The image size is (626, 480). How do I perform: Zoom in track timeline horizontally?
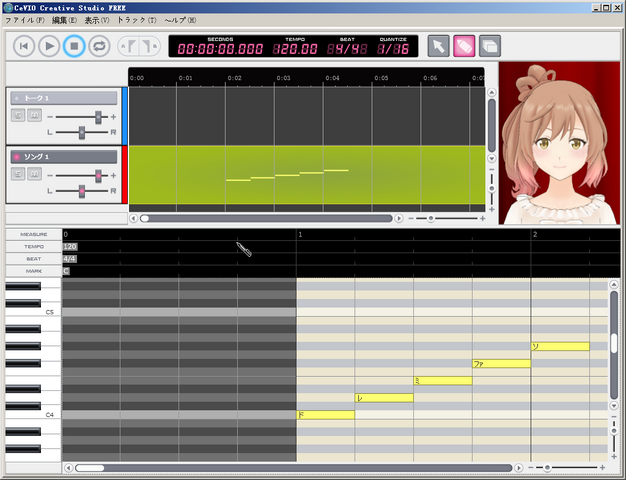(x=482, y=218)
